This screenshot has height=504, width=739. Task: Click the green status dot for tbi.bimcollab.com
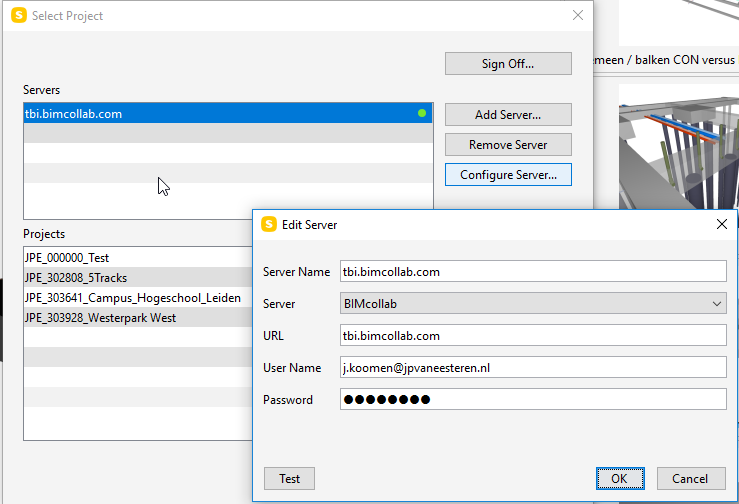point(422,113)
